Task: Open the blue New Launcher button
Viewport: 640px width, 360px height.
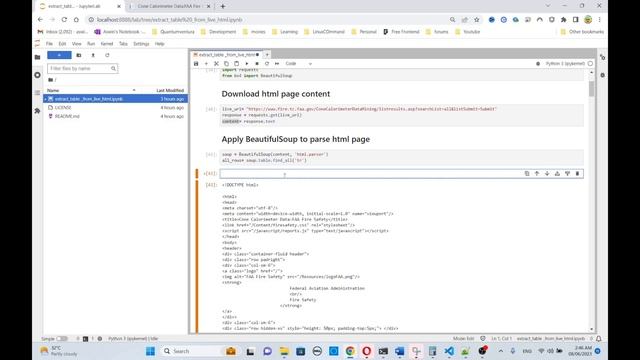Action: click(59, 55)
